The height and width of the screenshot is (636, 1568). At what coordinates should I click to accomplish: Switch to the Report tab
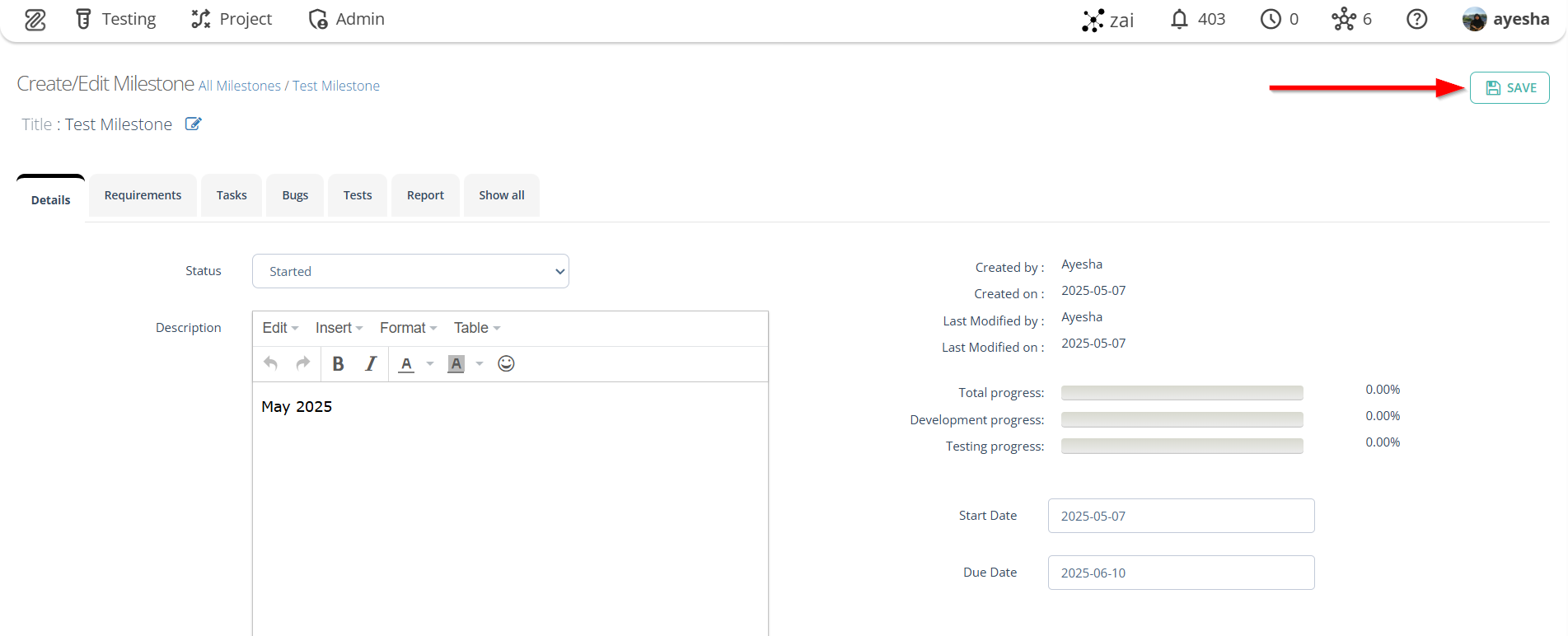425,195
